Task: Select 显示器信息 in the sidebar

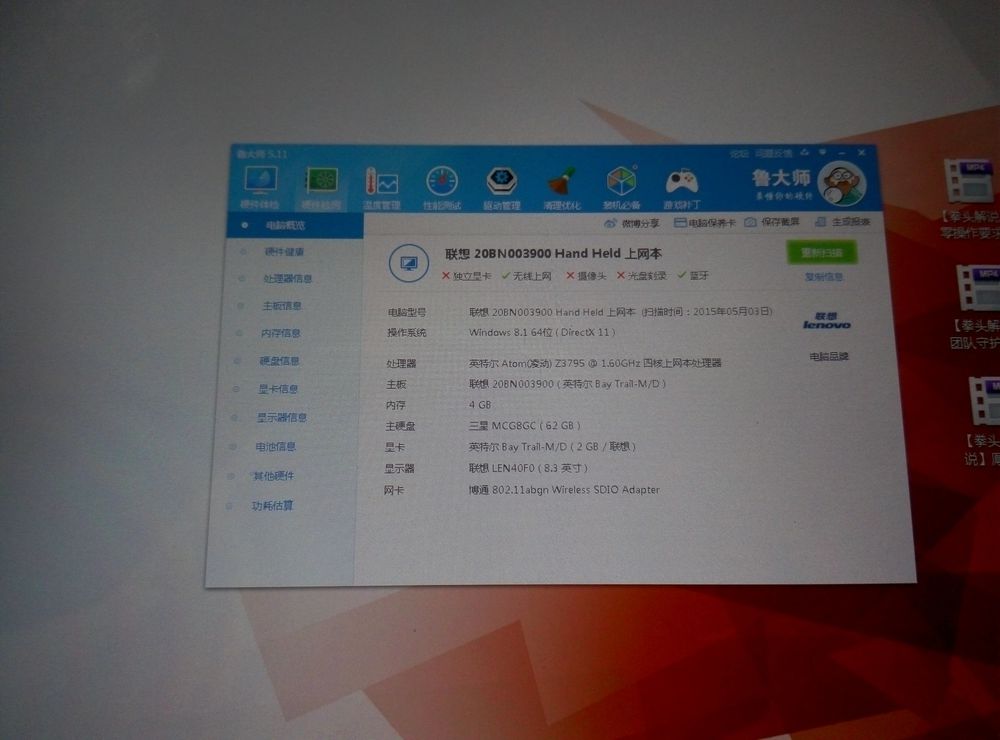Action: click(x=281, y=418)
